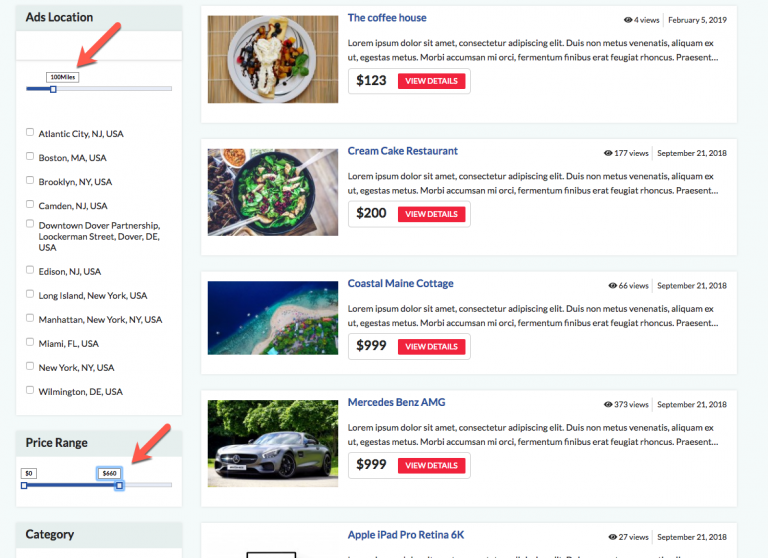
Task: Click the $0 minimum price slider handle
Action: pyautogui.click(x=24, y=485)
